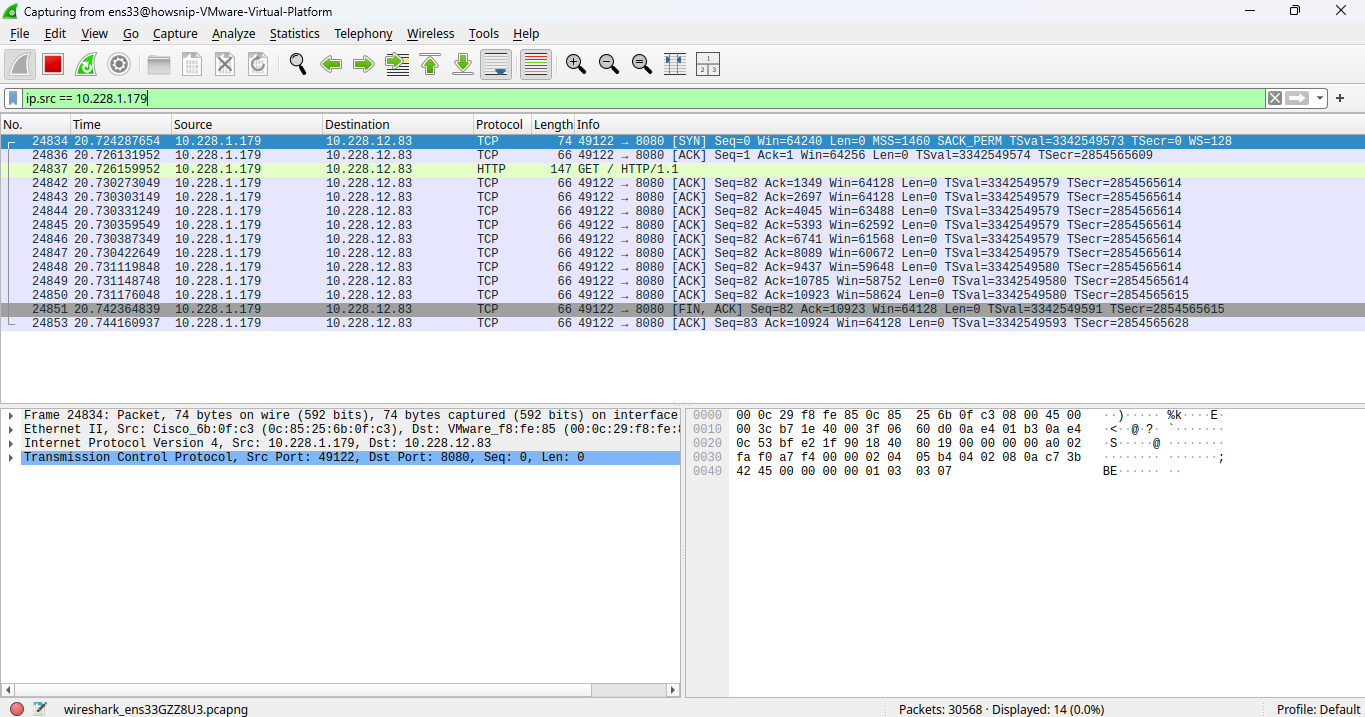Viewport: 1365px width, 717px height.
Task: Jump to the last packet
Action: click(463, 64)
